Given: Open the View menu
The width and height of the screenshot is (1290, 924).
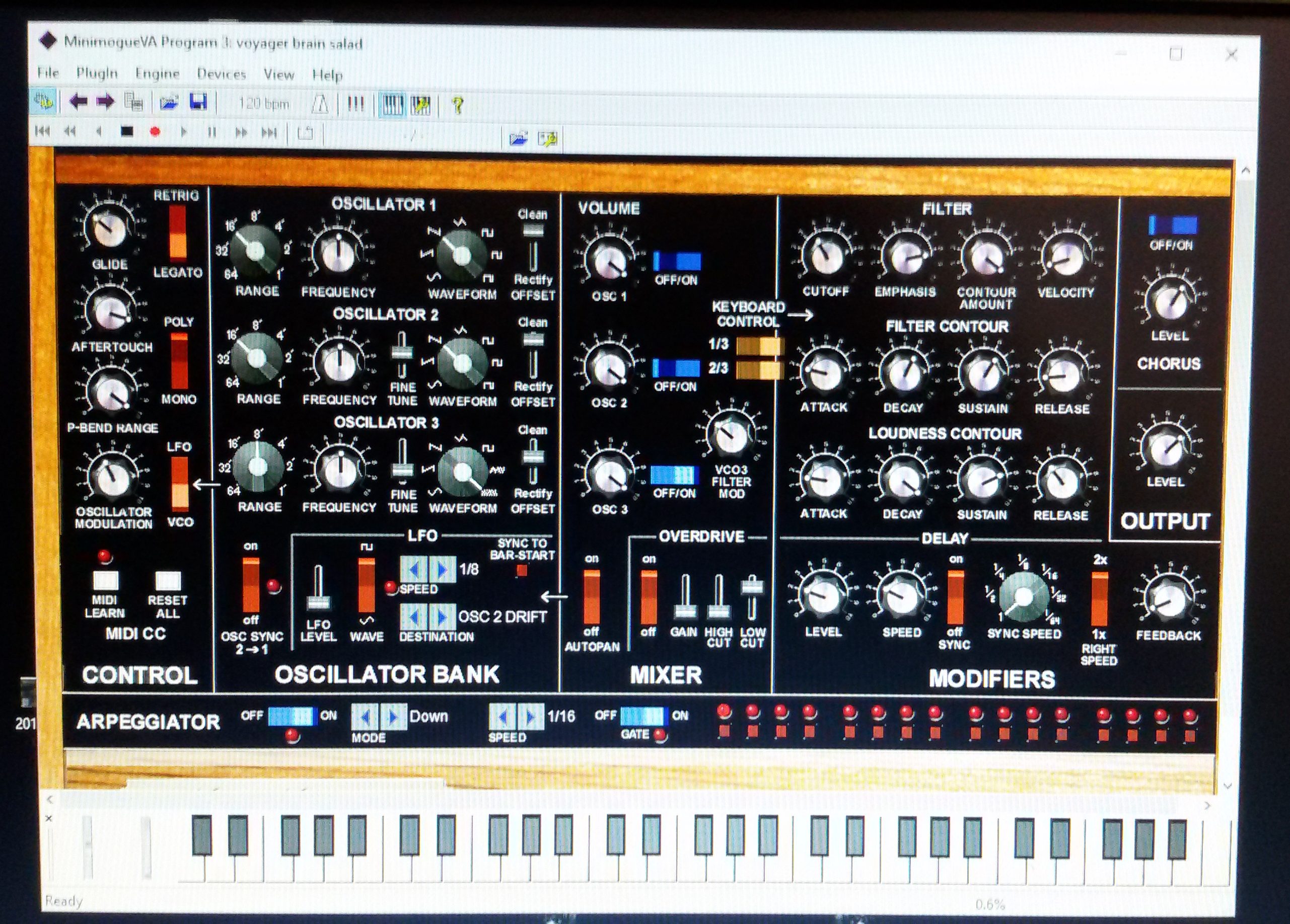Looking at the screenshot, I should (x=279, y=74).
